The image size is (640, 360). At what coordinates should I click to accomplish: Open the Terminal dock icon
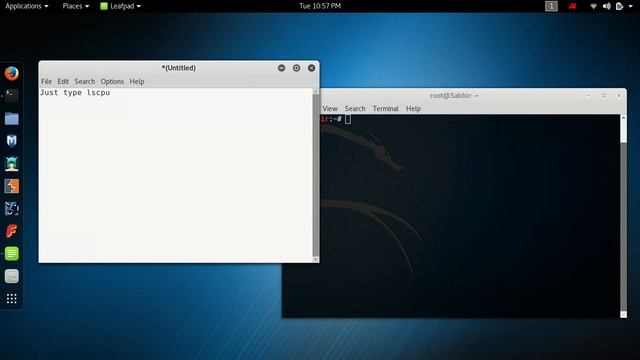[11, 96]
